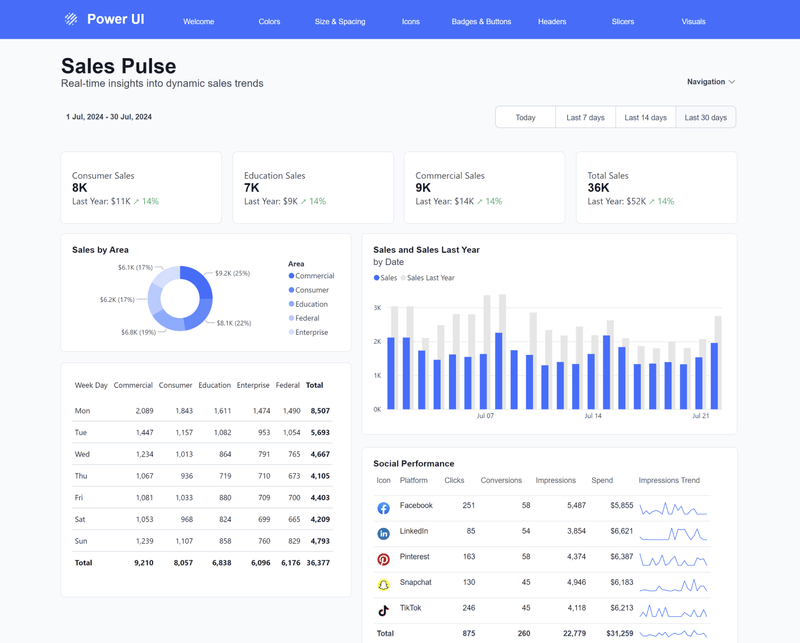Open the Badges & Buttons tab
The image size is (800, 643).
click(480, 20)
